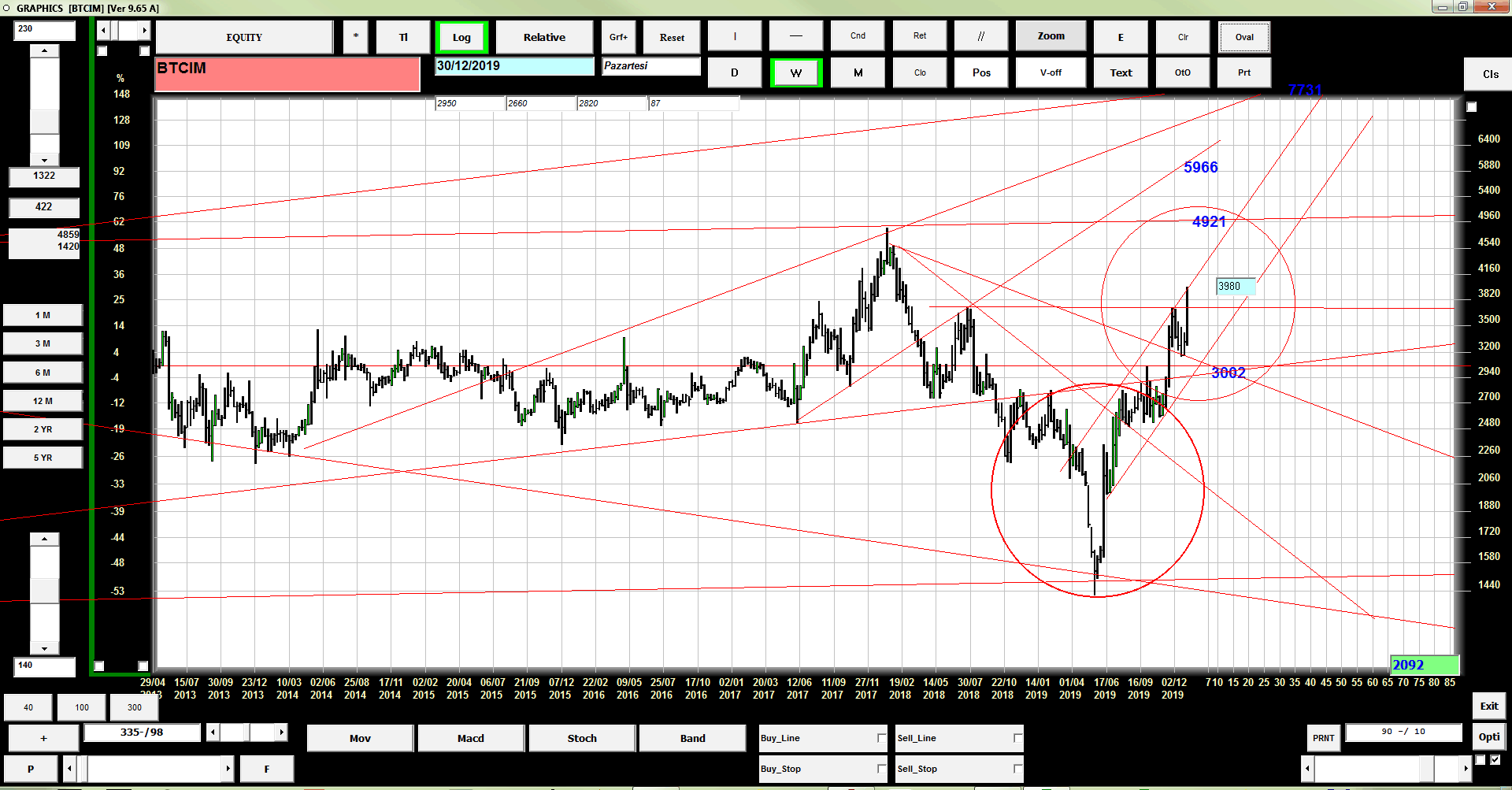Check the Buy_Line checkbox

click(881, 738)
